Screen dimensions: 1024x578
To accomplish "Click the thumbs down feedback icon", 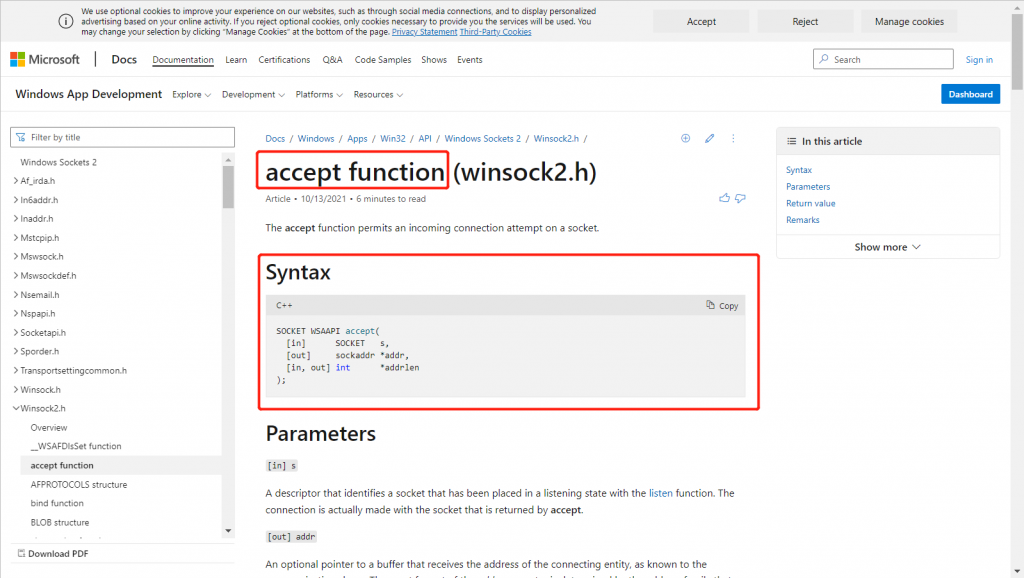I will tap(740, 198).
